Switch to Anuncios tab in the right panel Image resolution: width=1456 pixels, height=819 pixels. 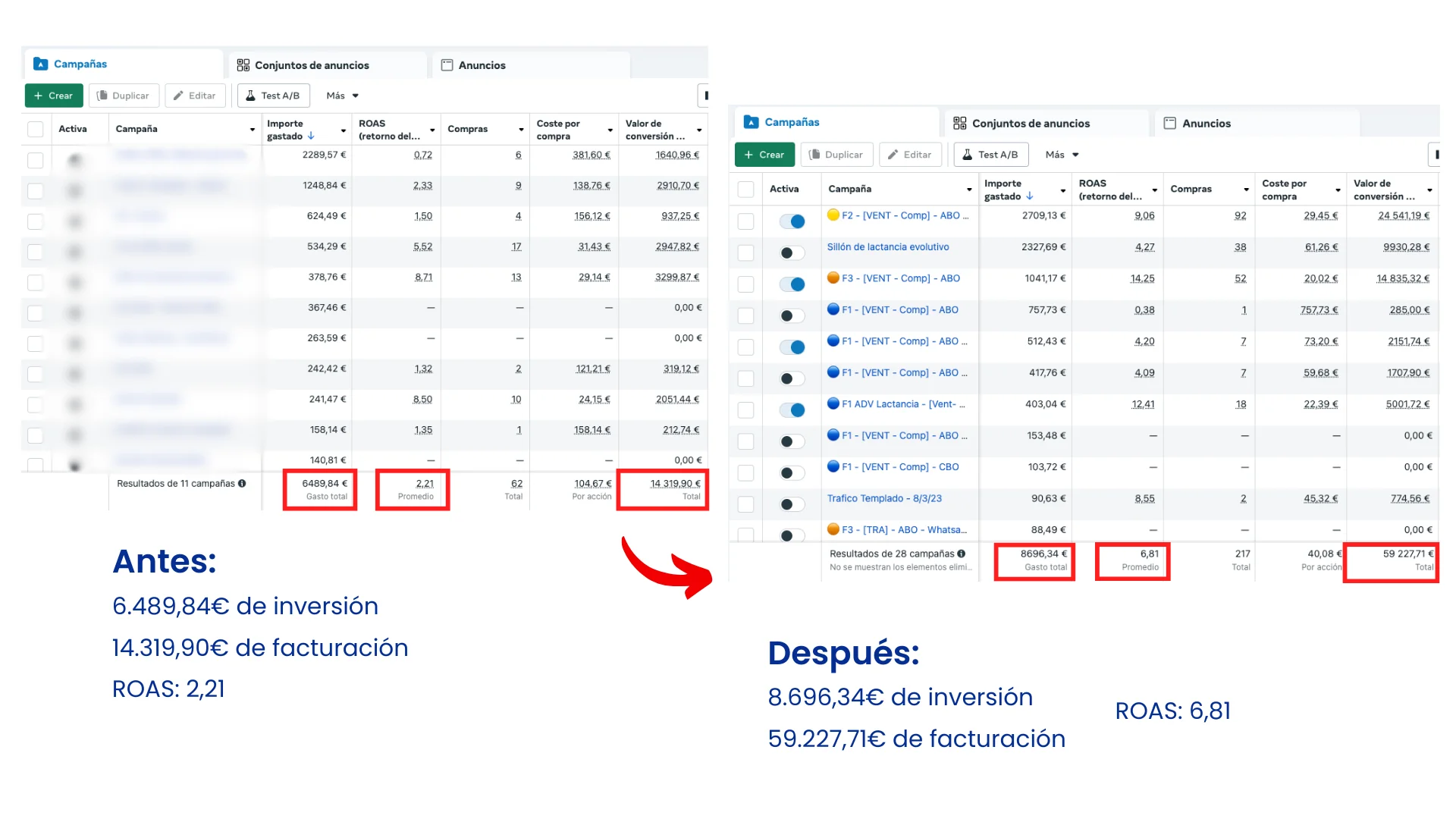1257,124
